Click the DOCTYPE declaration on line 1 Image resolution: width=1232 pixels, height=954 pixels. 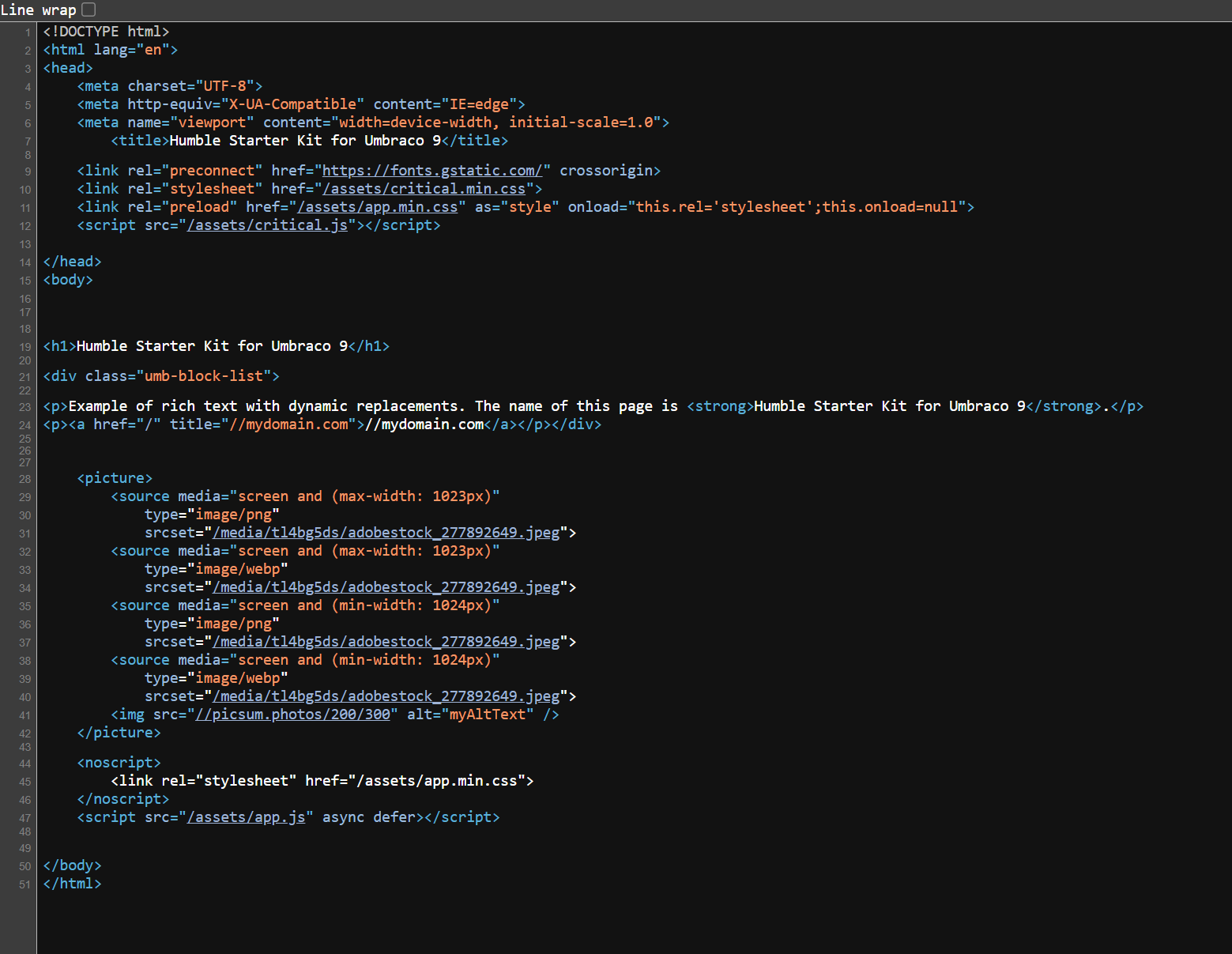pyautogui.click(x=106, y=31)
